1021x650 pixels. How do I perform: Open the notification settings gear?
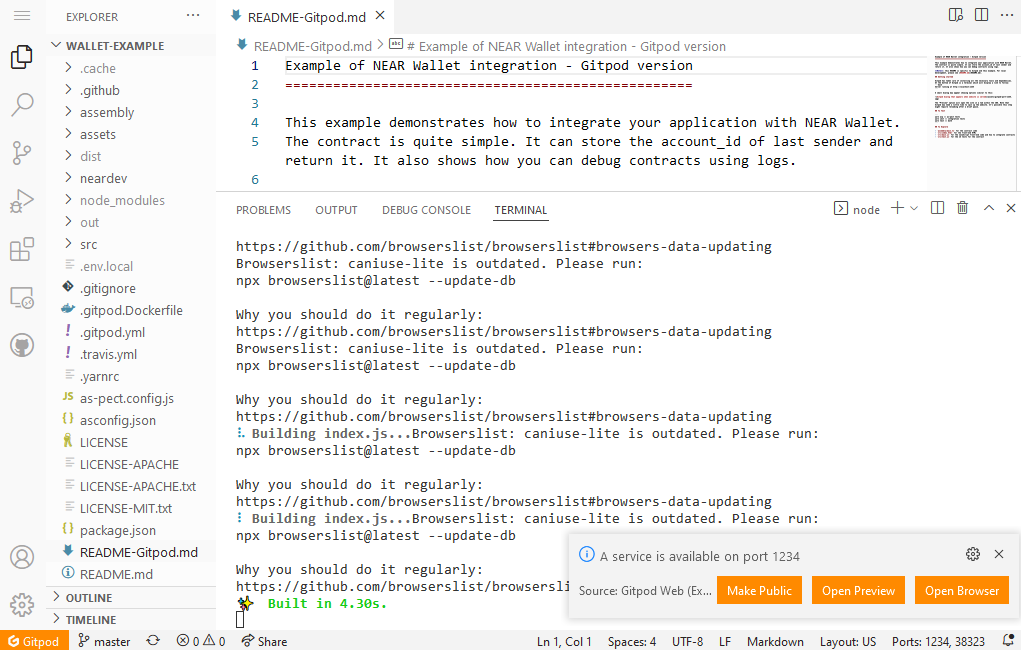tap(972, 554)
